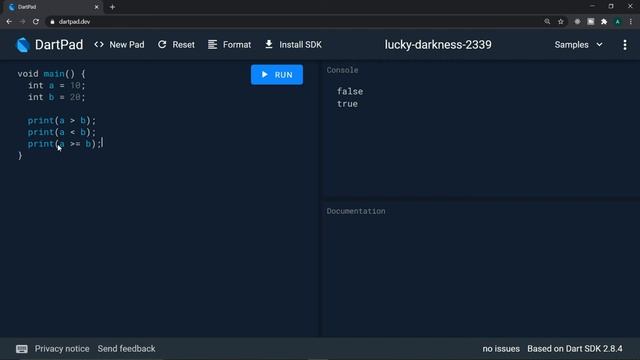Click the Install SDK download icon
The image size is (640, 360).
[269, 44]
